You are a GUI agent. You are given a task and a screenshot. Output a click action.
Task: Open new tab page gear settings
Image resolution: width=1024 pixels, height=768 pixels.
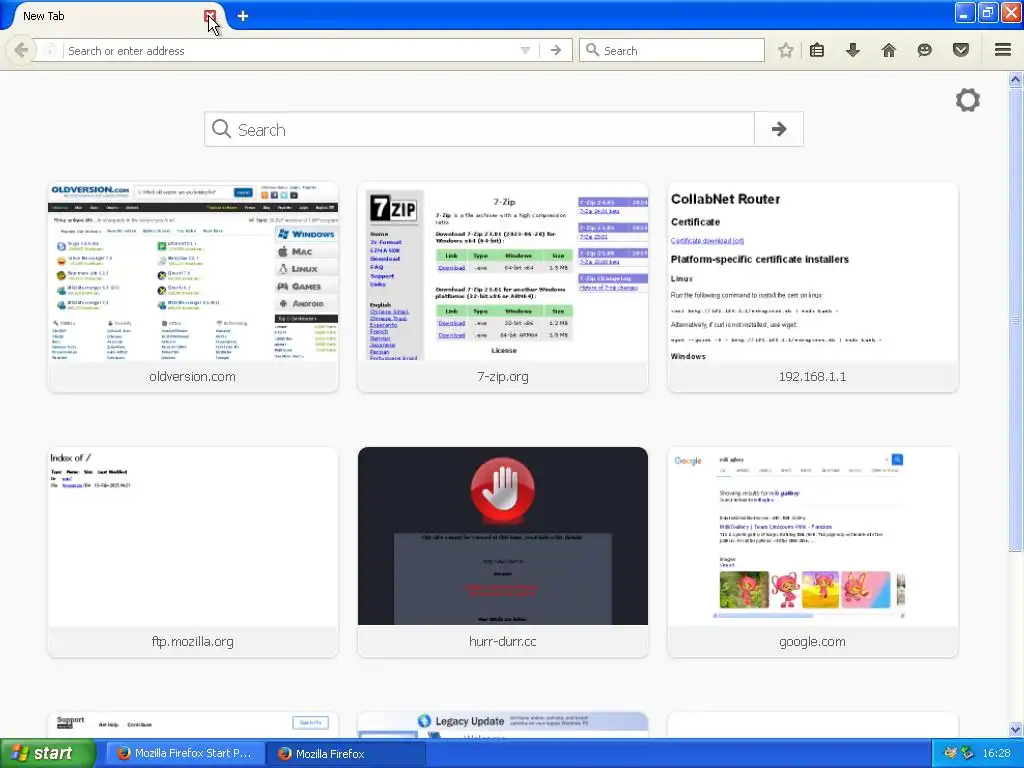click(968, 100)
